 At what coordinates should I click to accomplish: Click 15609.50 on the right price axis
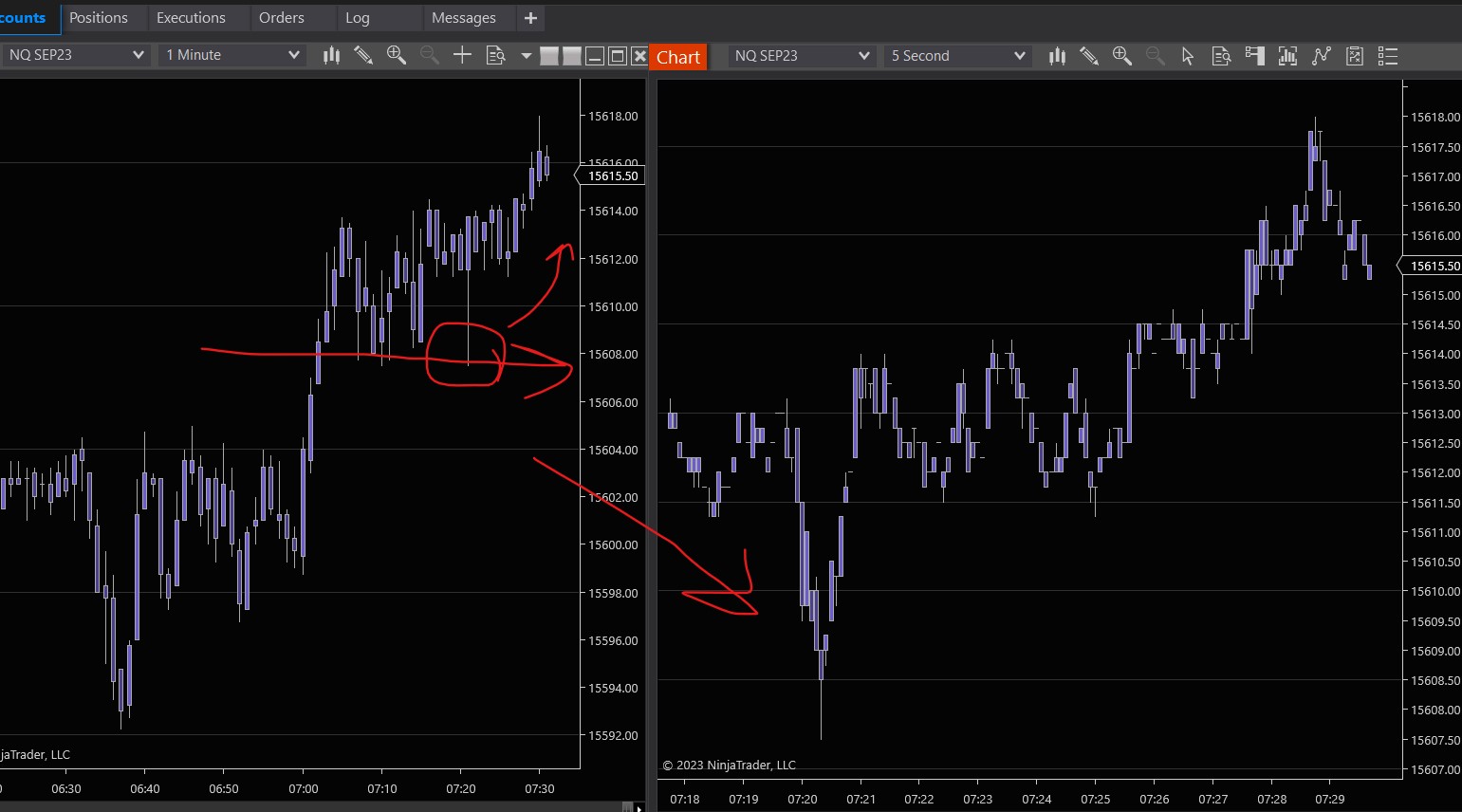(x=1435, y=621)
